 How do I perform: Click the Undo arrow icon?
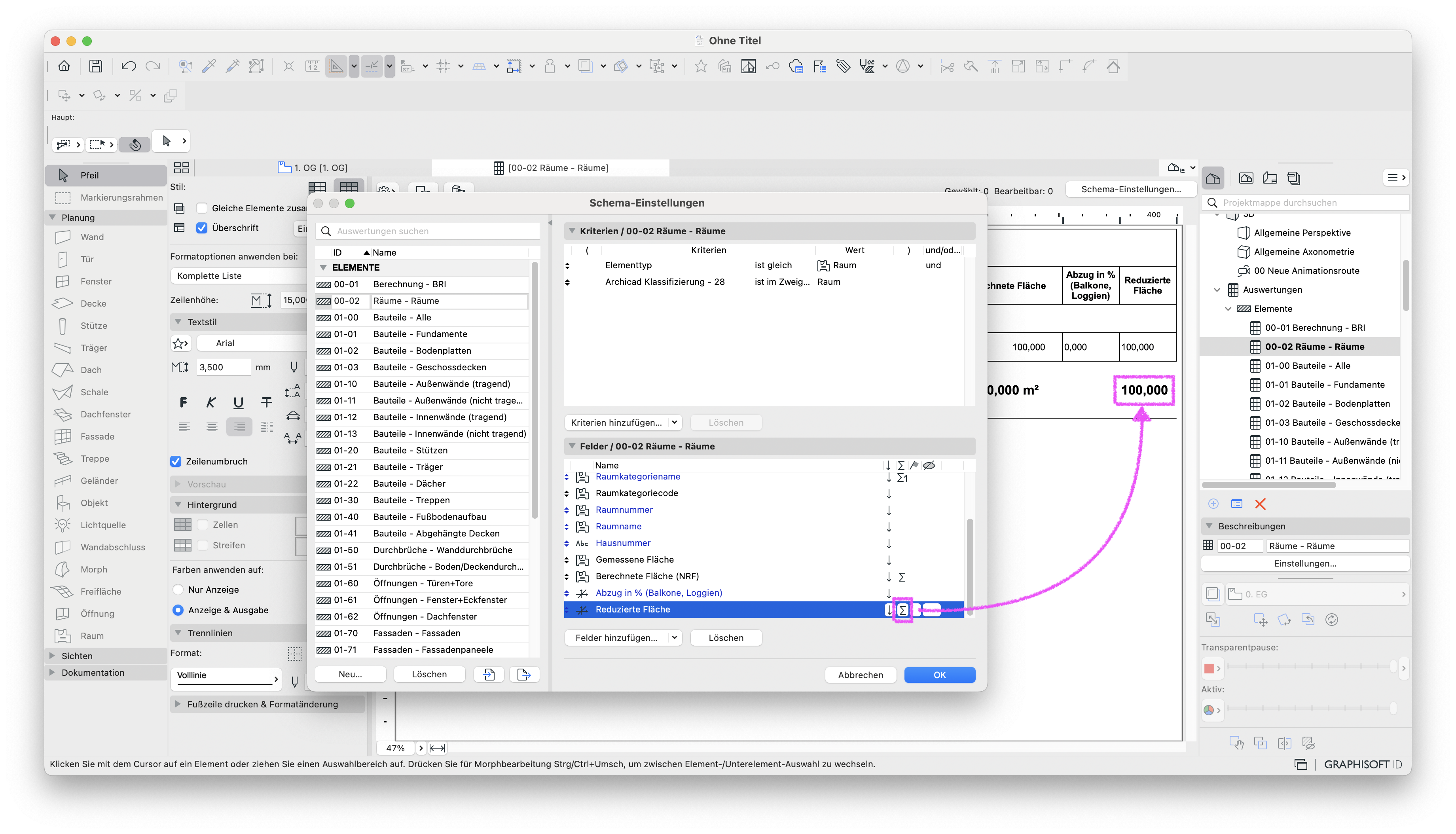click(128, 66)
